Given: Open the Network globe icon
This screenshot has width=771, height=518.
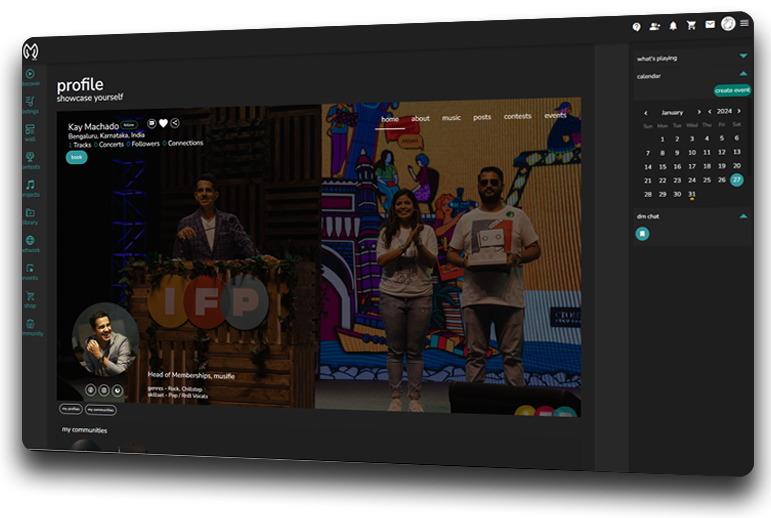Looking at the screenshot, I should [31, 241].
